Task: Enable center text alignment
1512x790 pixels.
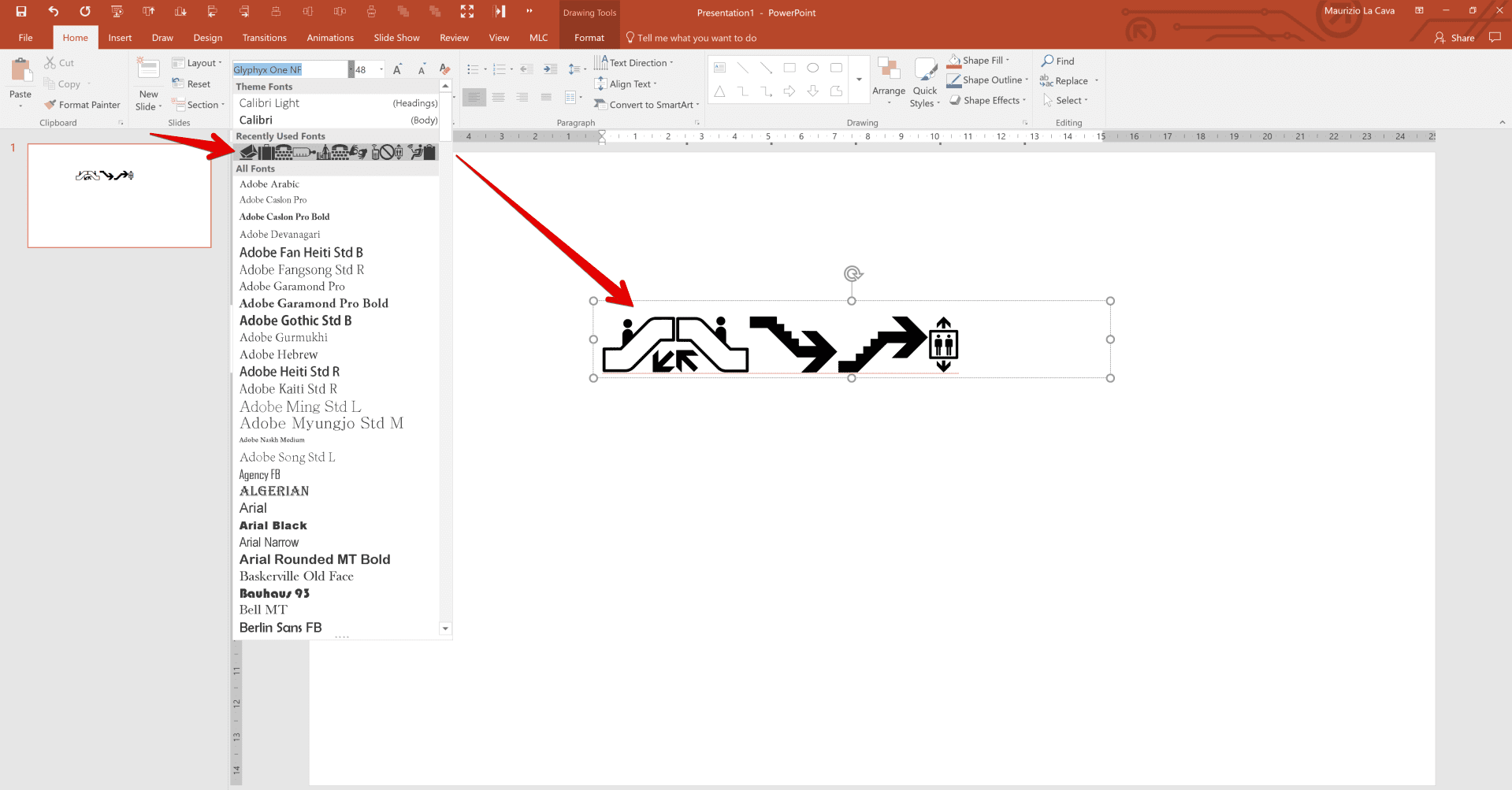Action: [x=498, y=97]
